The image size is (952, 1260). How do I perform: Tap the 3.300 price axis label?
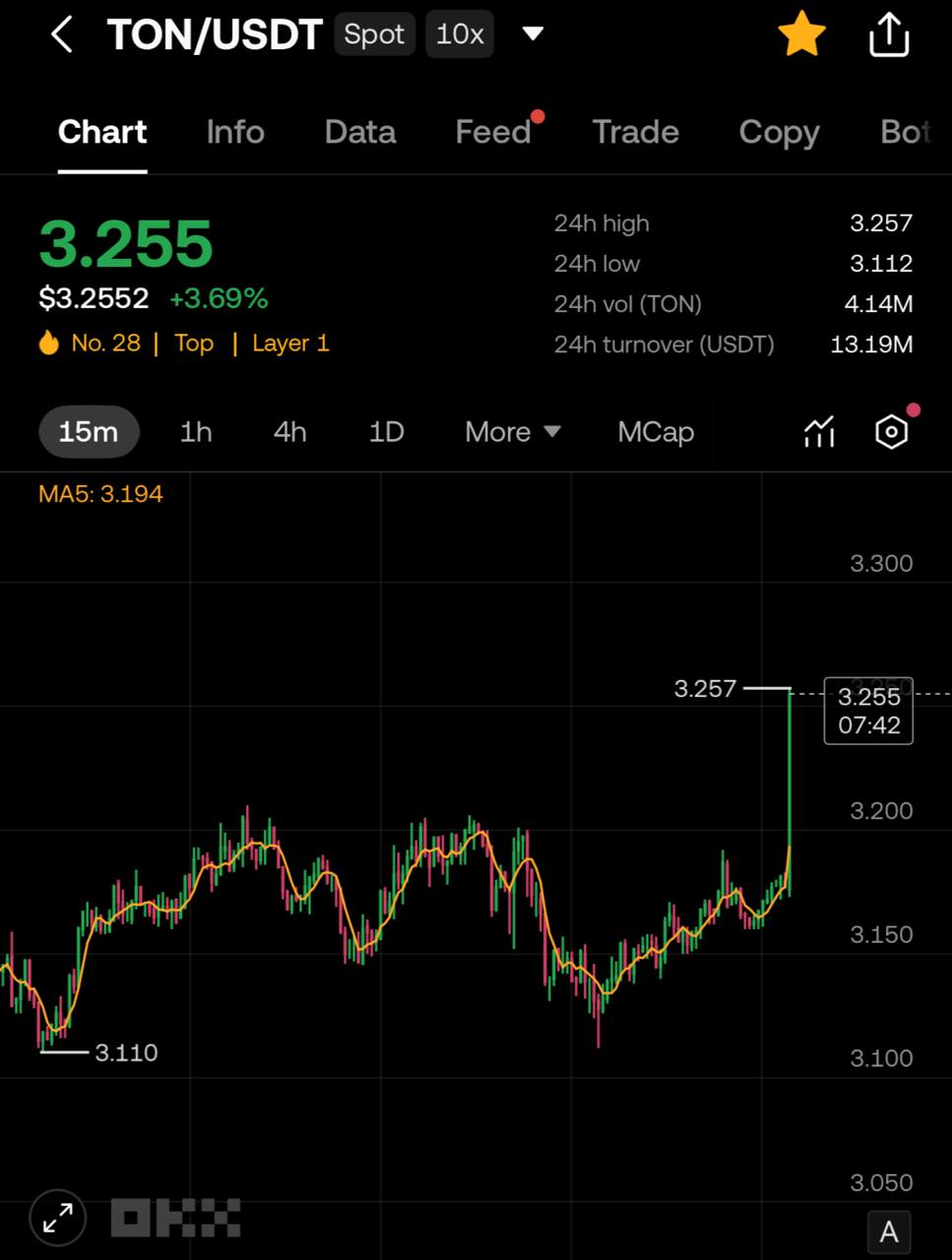[x=881, y=563]
